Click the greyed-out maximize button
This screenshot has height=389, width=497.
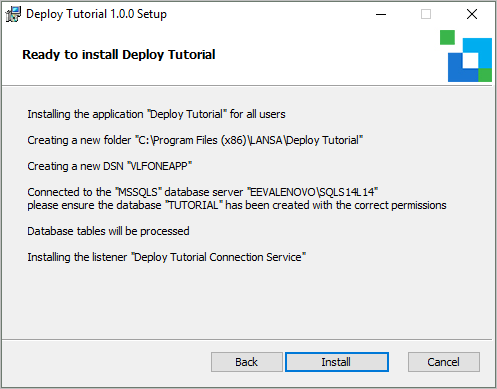click(x=426, y=14)
